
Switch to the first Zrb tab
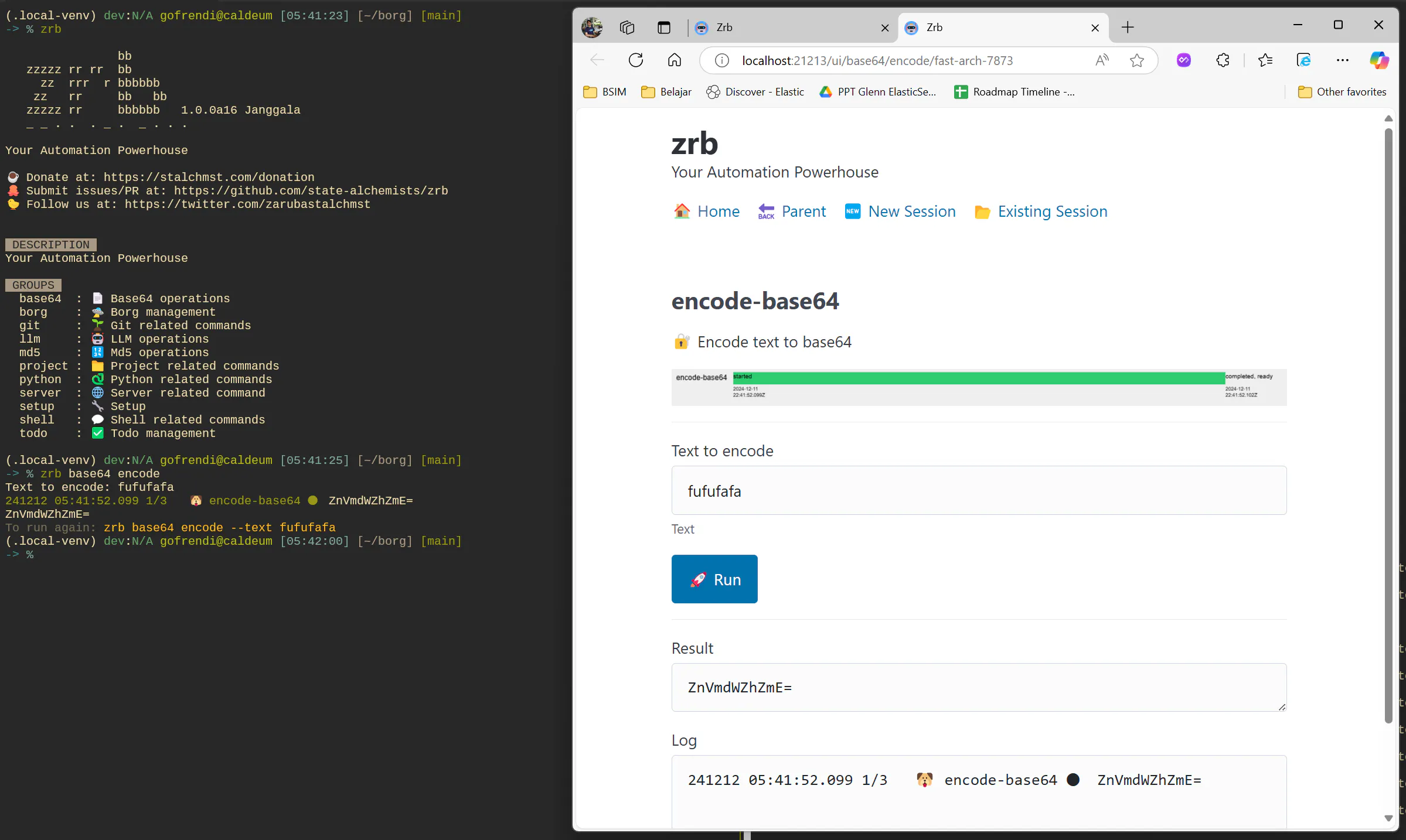[x=792, y=28]
